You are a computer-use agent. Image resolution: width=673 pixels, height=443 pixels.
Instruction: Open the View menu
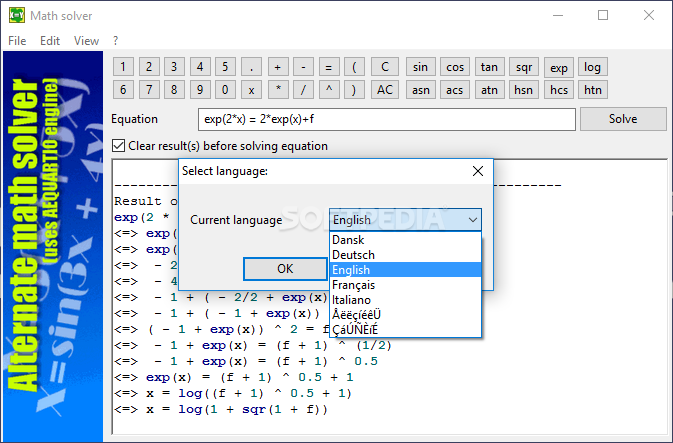(86, 41)
